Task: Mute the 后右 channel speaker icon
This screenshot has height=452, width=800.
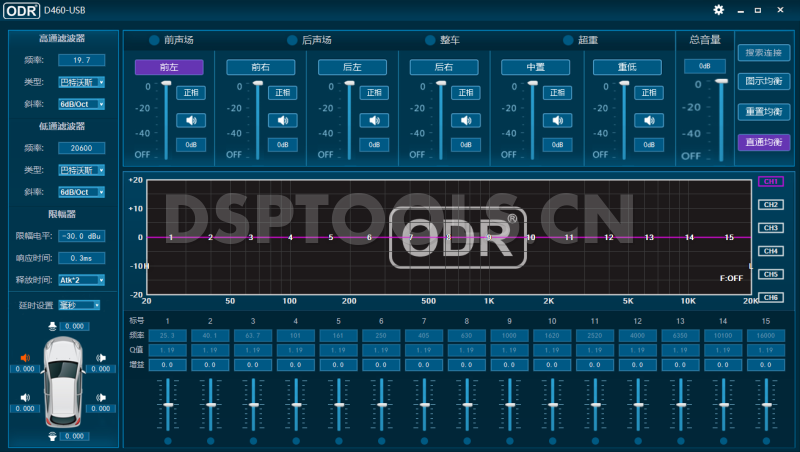Action: pyautogui.click(x=466, y=120)
